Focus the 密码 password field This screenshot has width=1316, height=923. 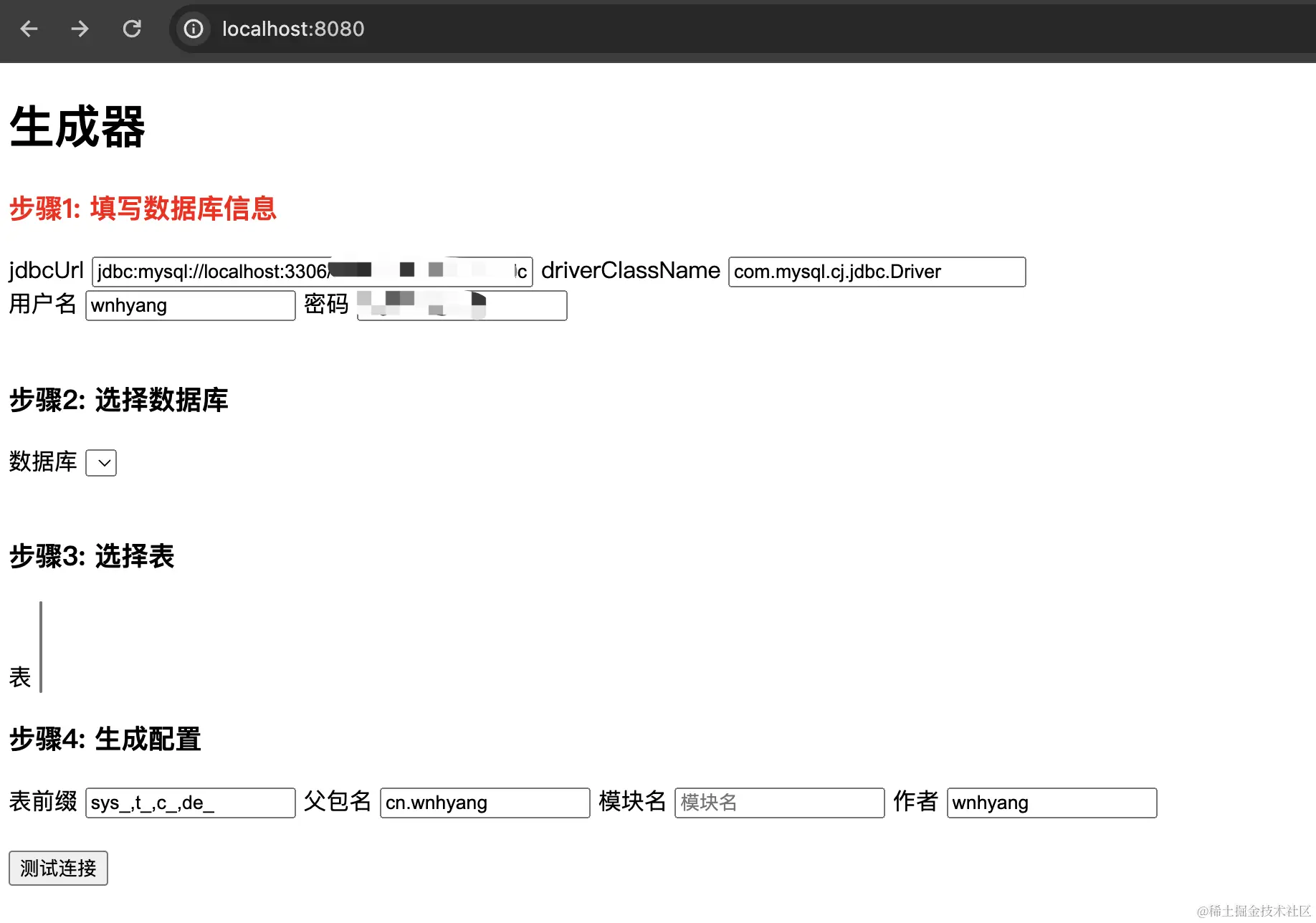click(x=462, y=305)
